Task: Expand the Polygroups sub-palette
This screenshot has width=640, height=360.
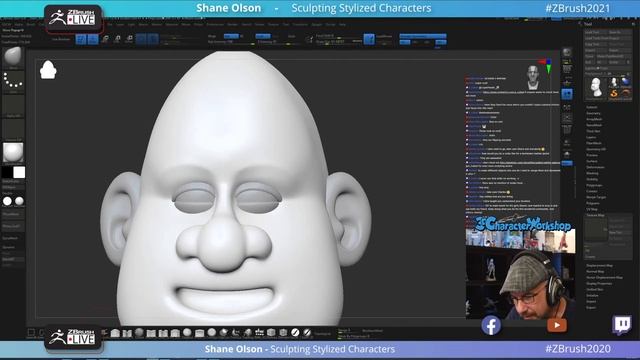Action: tap(594, 185)
